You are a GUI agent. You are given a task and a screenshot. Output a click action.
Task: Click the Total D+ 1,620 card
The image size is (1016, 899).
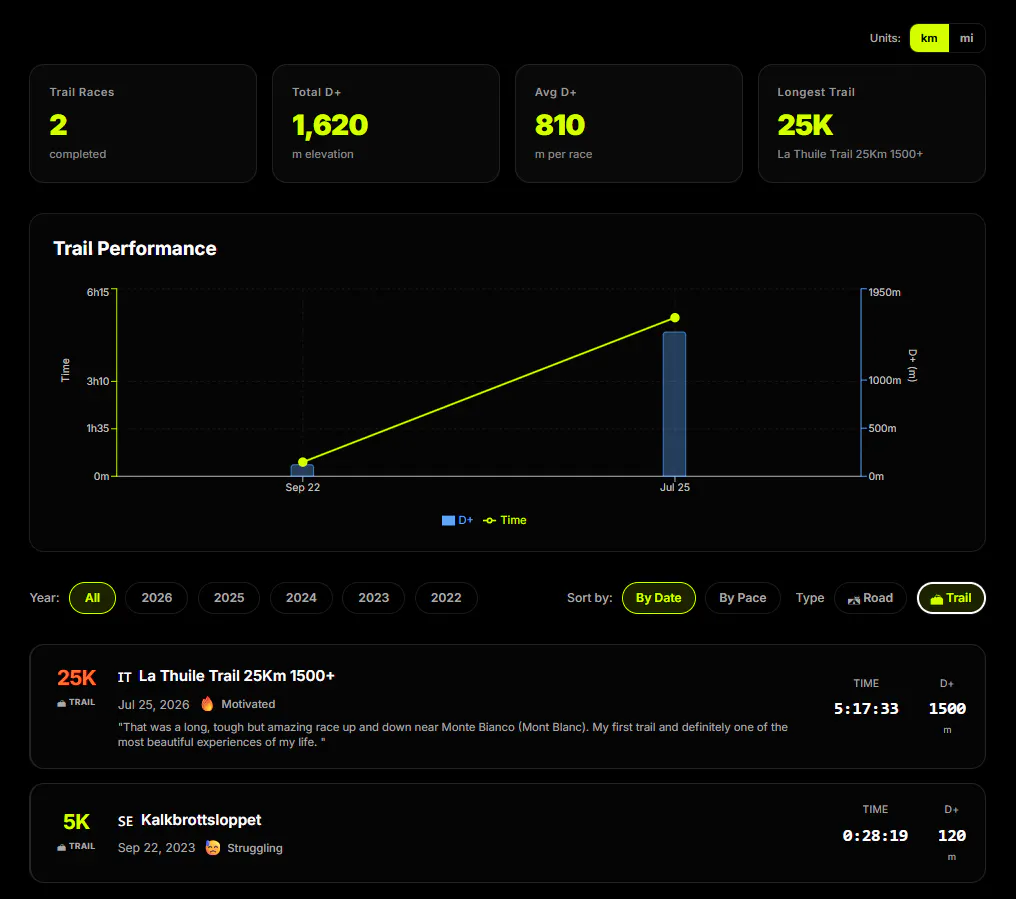[386, 123]
